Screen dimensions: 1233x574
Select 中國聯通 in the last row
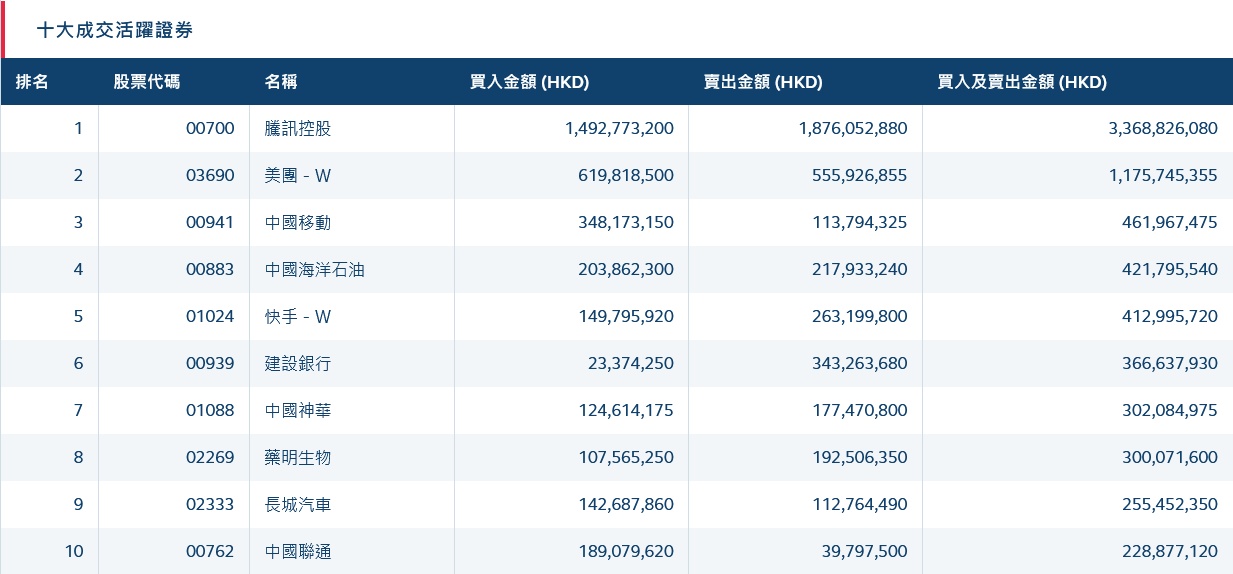(x=297, y=551)
